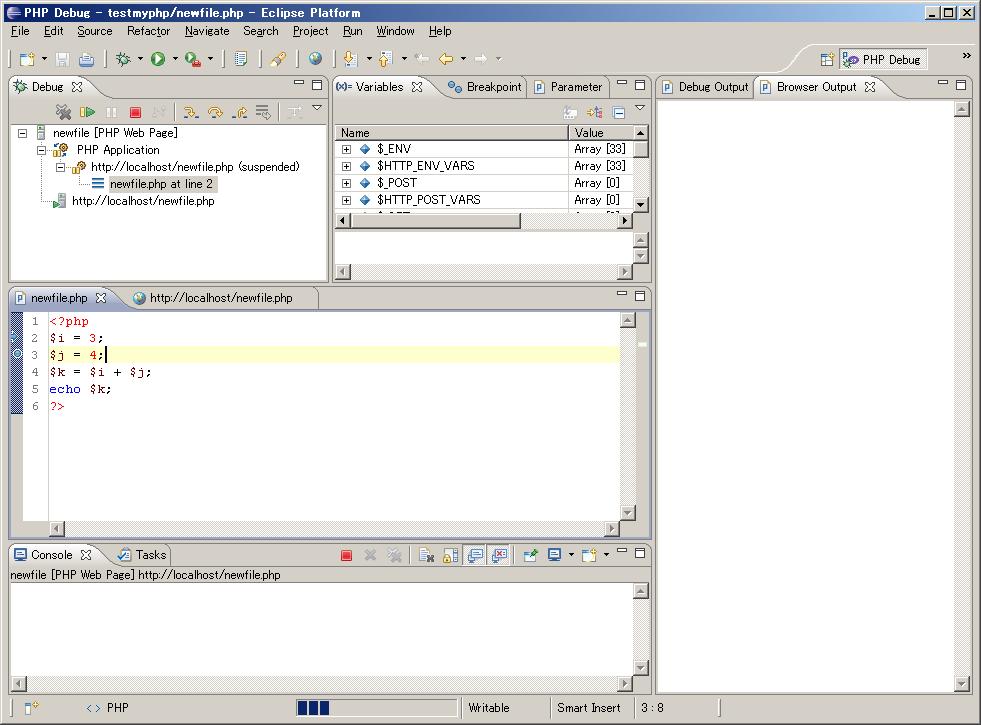981x725 pixels.
Task: Click the green Run toolbar icon
Action: [x=158, y=59]
